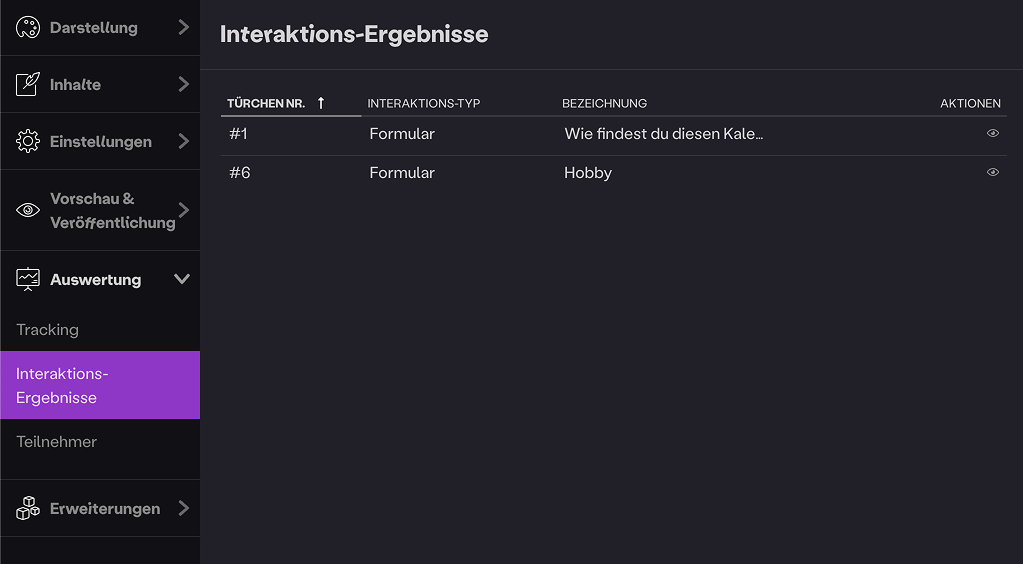The width and height of the screenshot is (1023, 564).
Task: Click the chart presentation icon for Auswertung
Action: coord(28,279)
